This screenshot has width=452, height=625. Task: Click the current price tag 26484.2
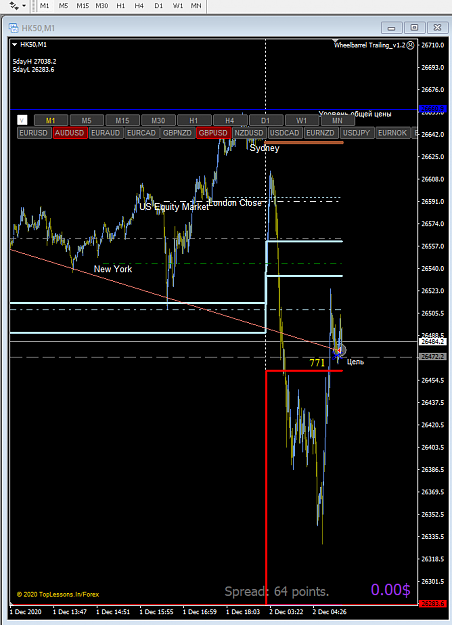tap(432, 342)
